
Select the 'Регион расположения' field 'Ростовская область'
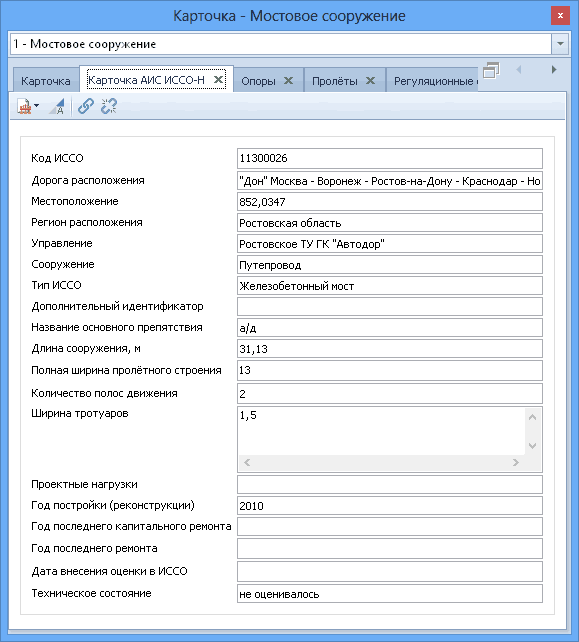[390, 223]
